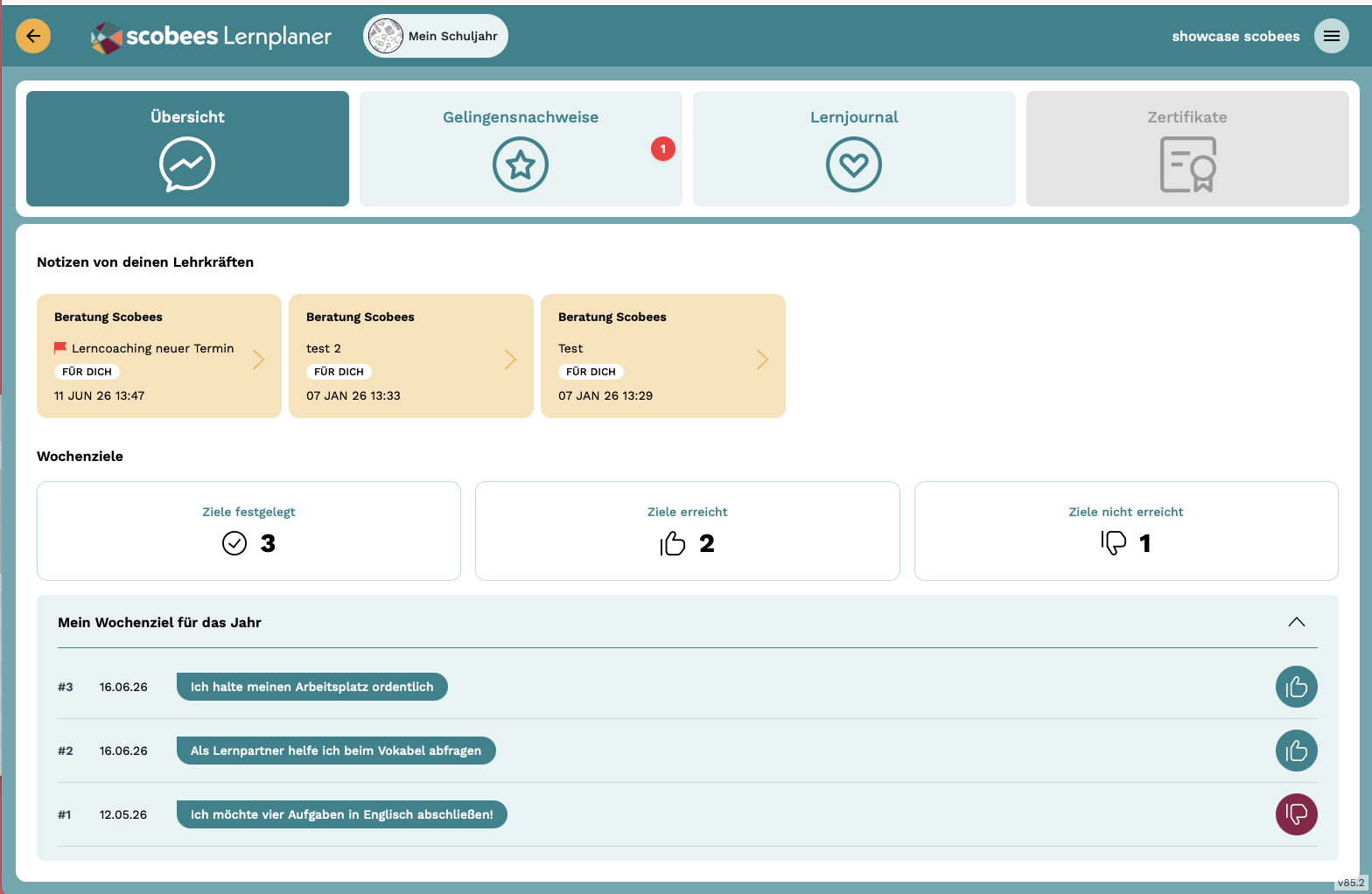This screenshot has height=894, width=1372.
Task: Click Mein Wochenziel für das Jahr heading
Action: [x=159, y=623]
